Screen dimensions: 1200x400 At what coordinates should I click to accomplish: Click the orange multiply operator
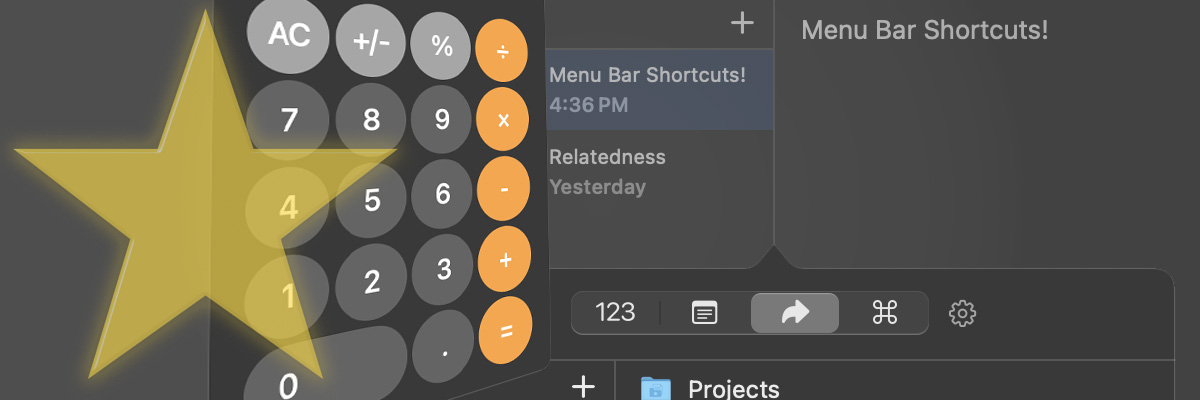[503, 120]
